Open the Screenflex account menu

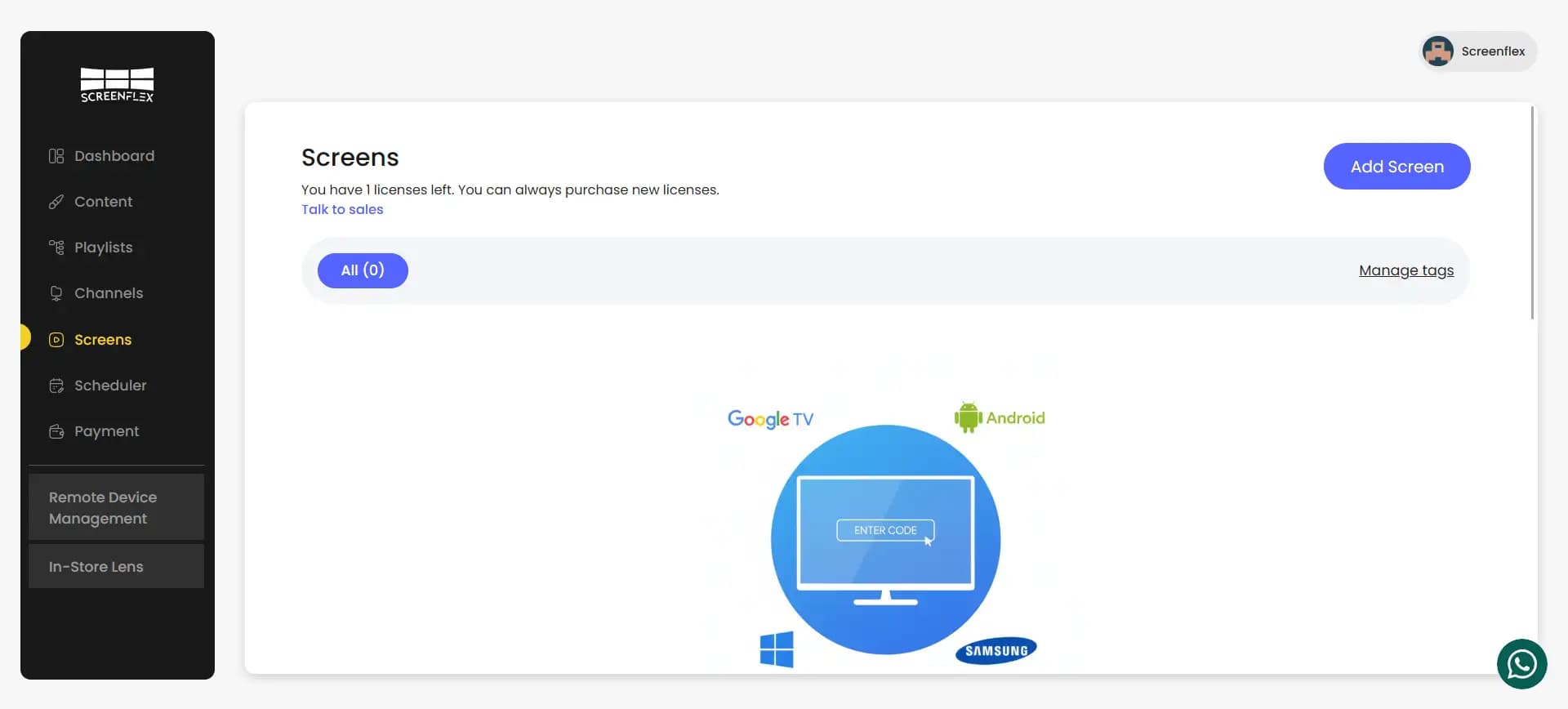click(x=1492, y=51)
